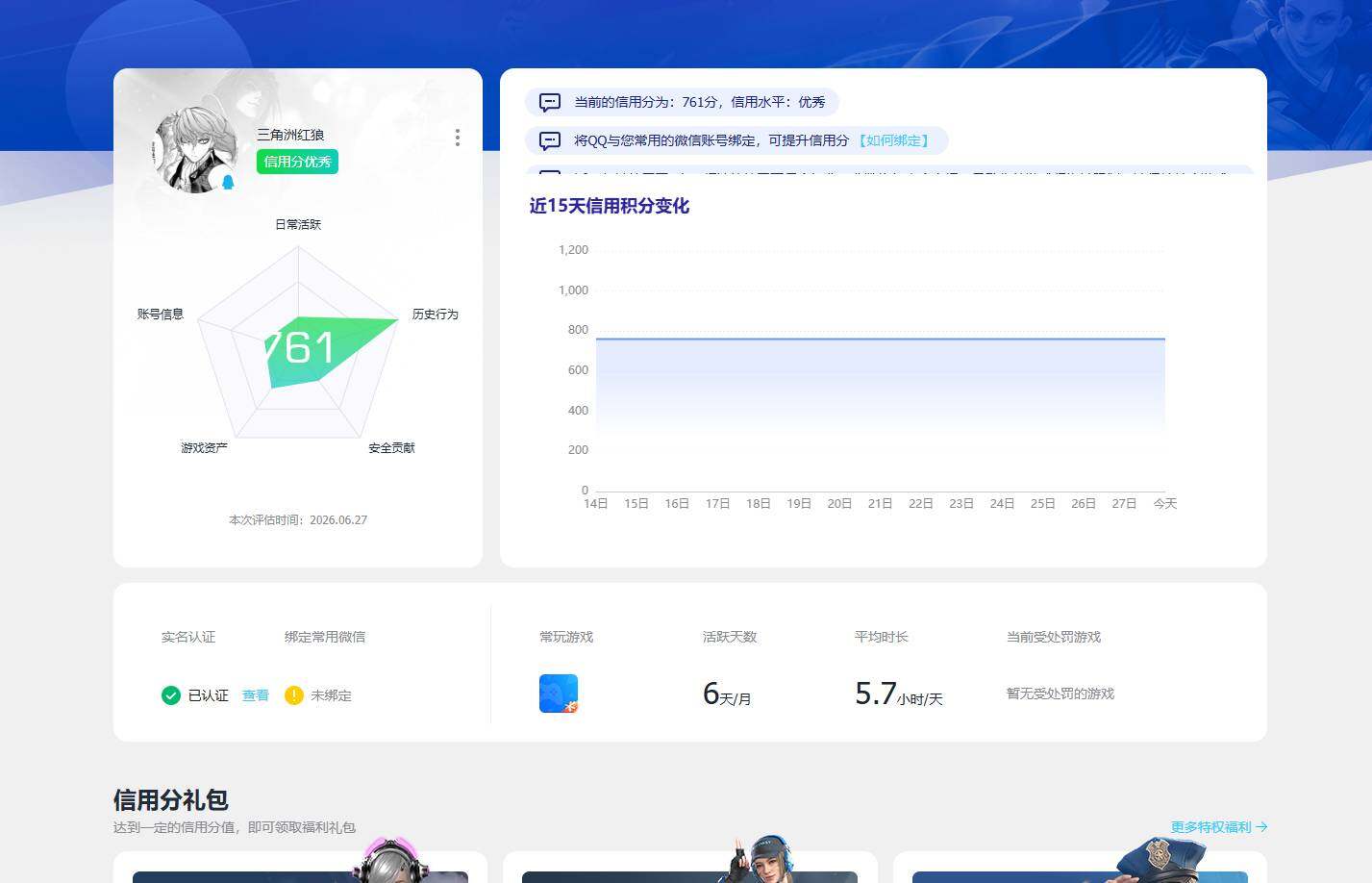
Task: Open the frequently played game icon
Action: 559,694
